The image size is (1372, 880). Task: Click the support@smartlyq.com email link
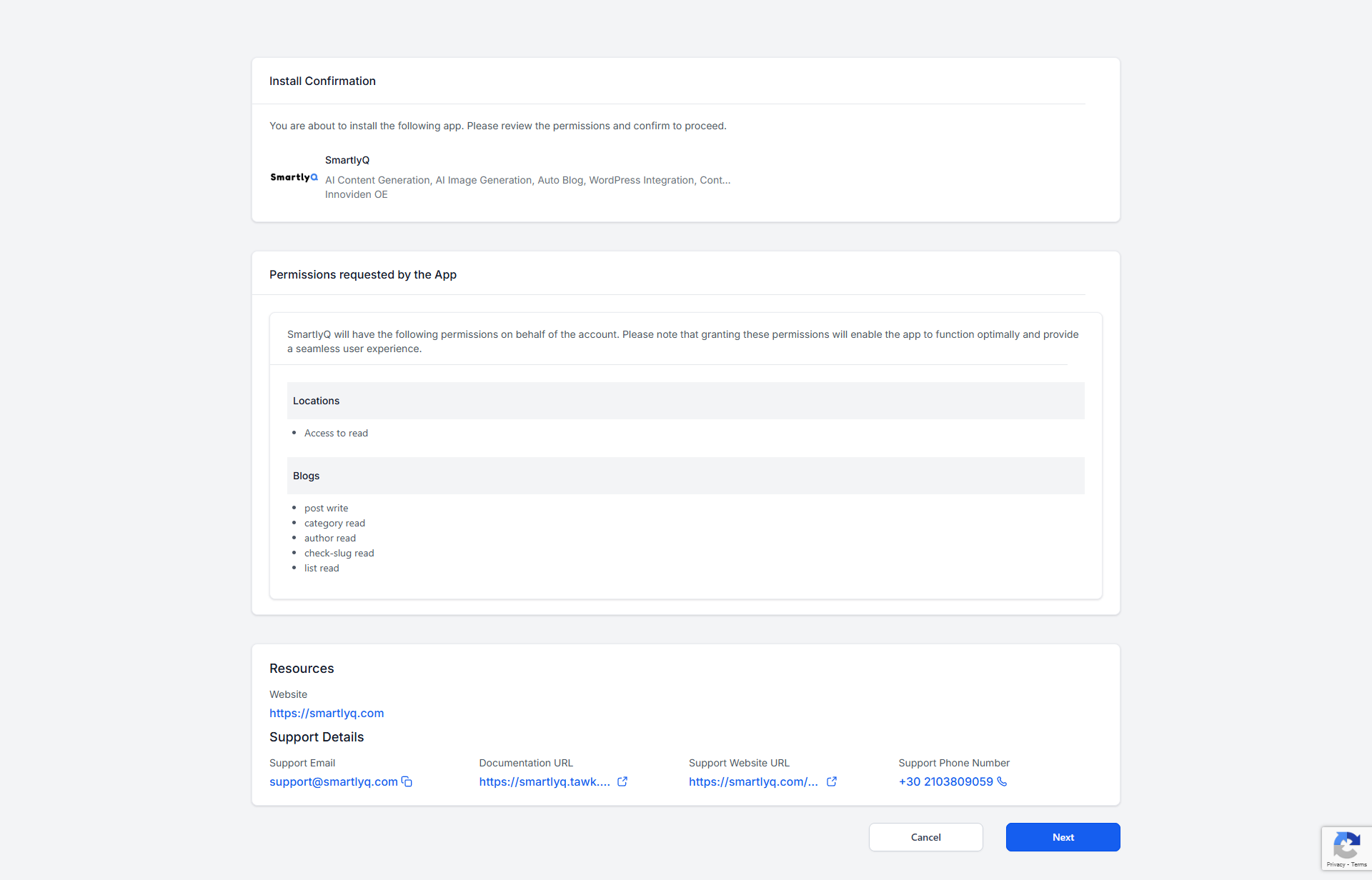(334, 781)
